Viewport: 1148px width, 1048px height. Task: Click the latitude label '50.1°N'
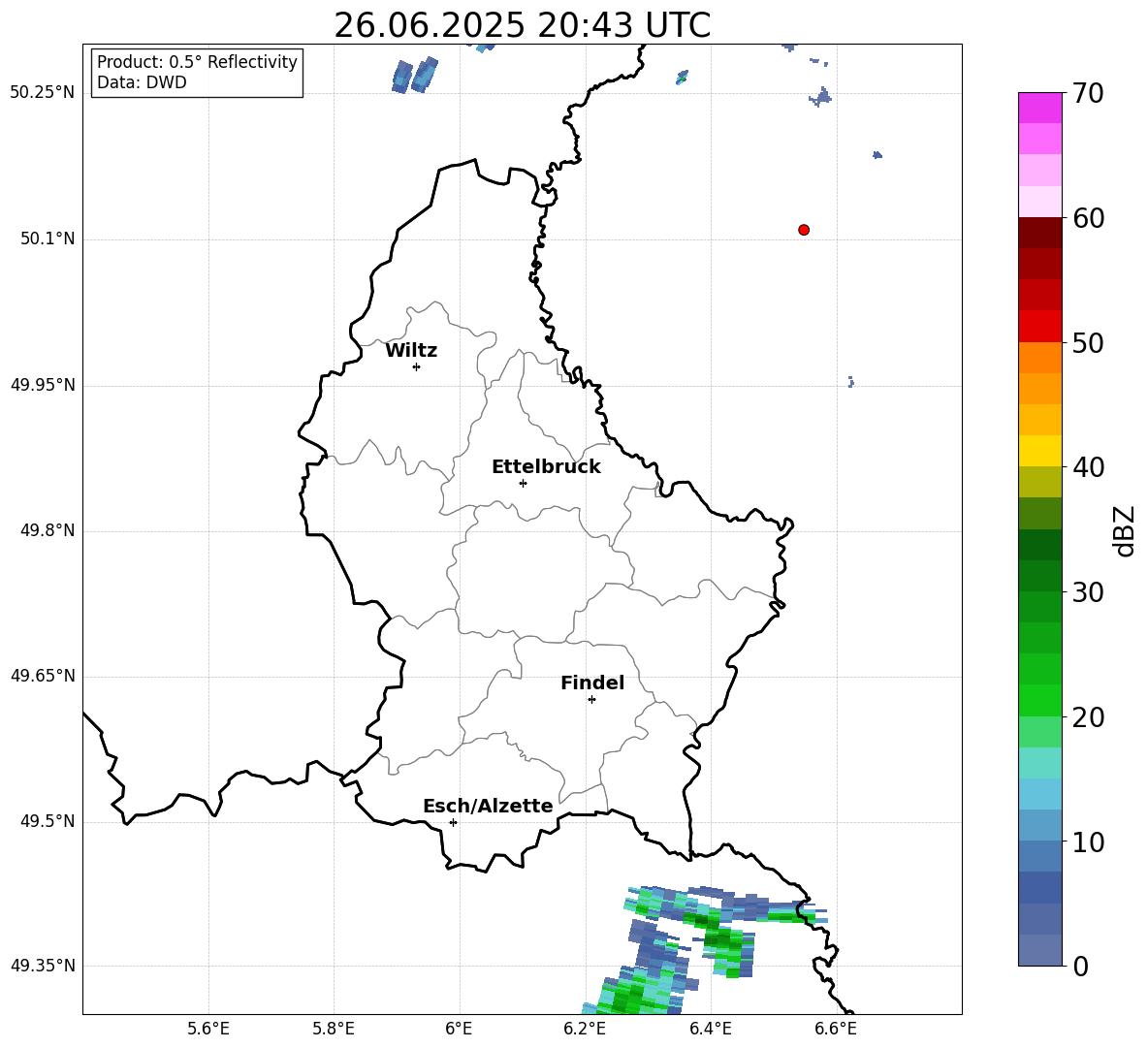(48, 238)
